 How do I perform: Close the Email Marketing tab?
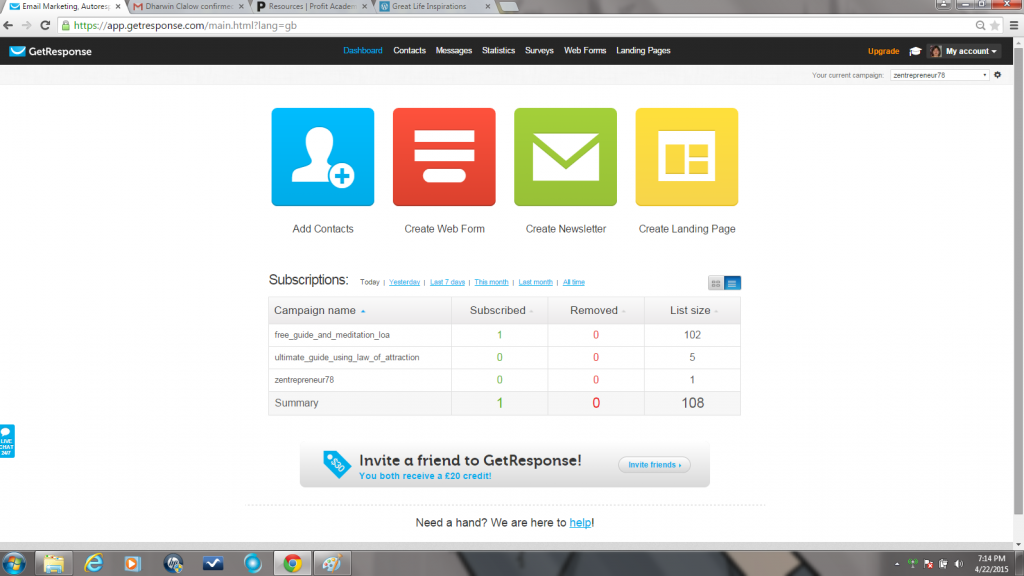click(x=118, y=7)
